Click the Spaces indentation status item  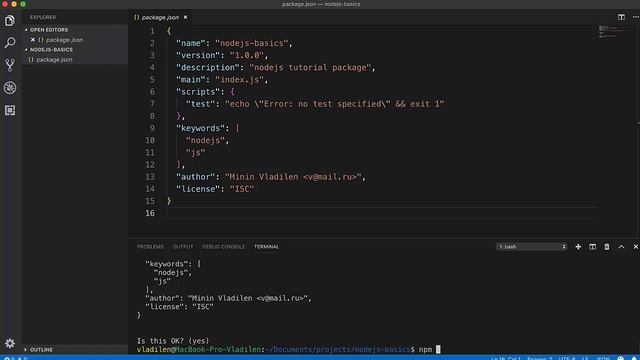(540, 358)
